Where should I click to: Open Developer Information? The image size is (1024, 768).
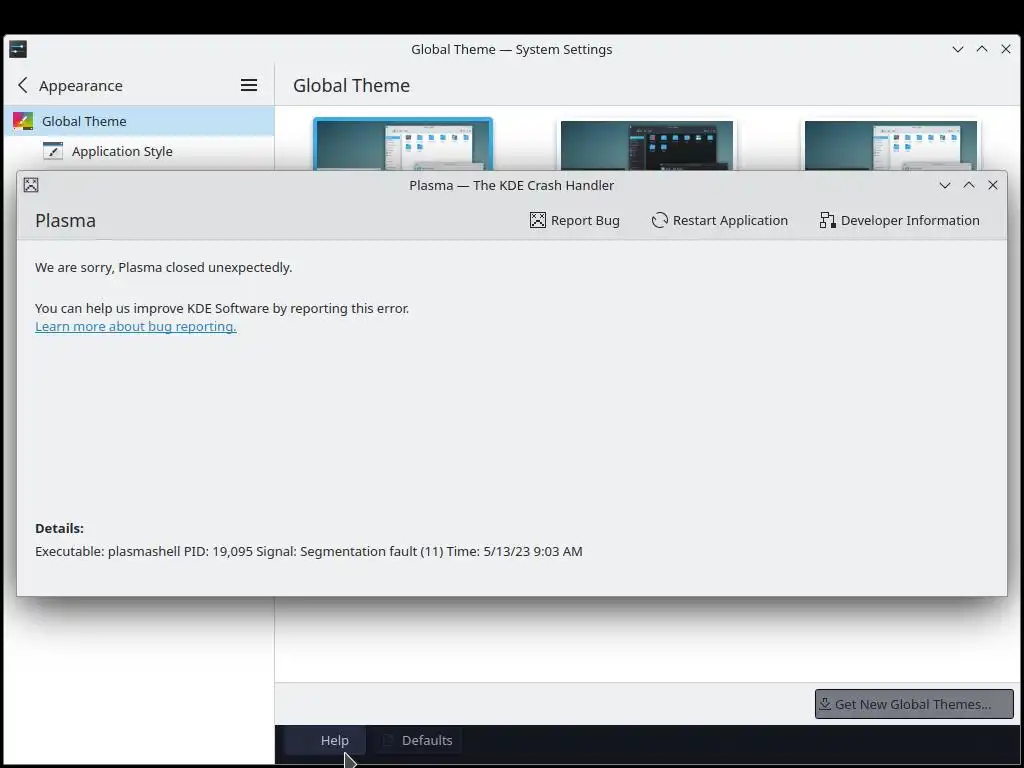coord(899,221)
